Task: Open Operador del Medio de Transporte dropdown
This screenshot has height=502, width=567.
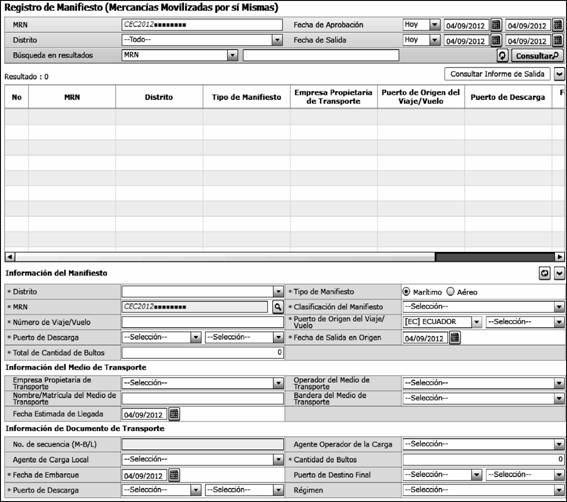Action: click(x=559, y=383)
